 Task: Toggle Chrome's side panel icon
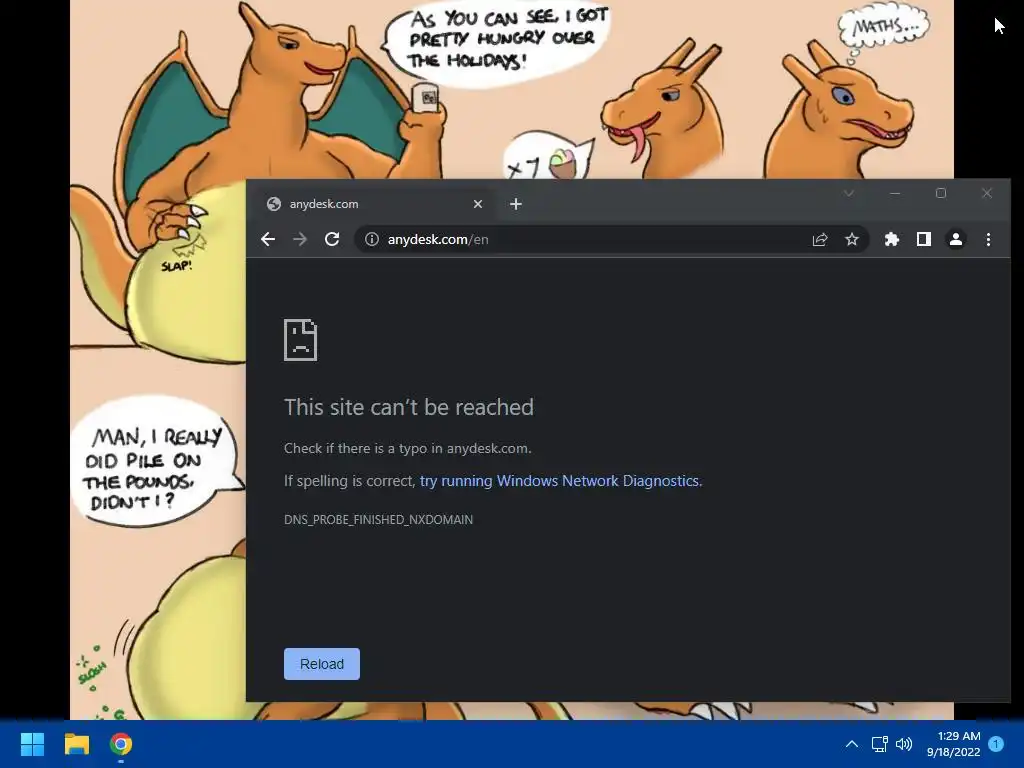click(x=923, y=239)
